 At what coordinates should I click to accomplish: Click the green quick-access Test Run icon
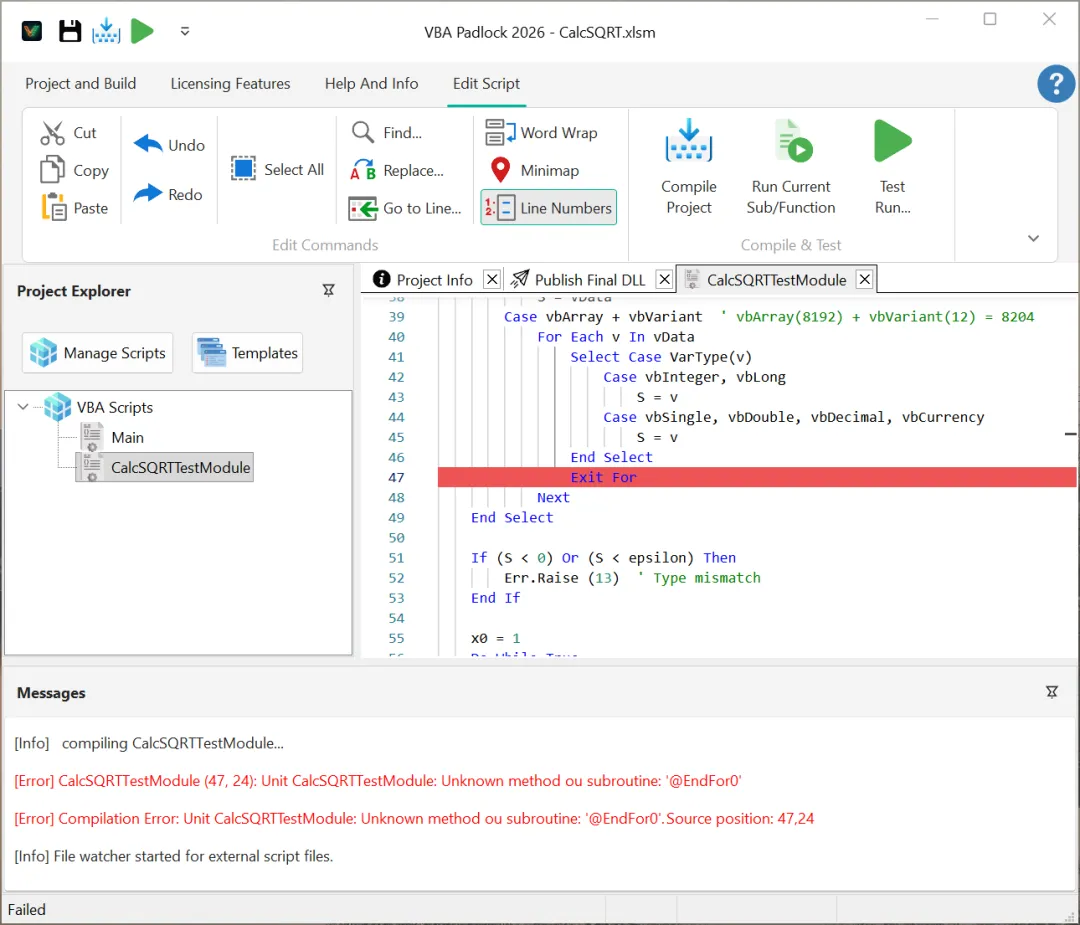[x=143, y=32]
